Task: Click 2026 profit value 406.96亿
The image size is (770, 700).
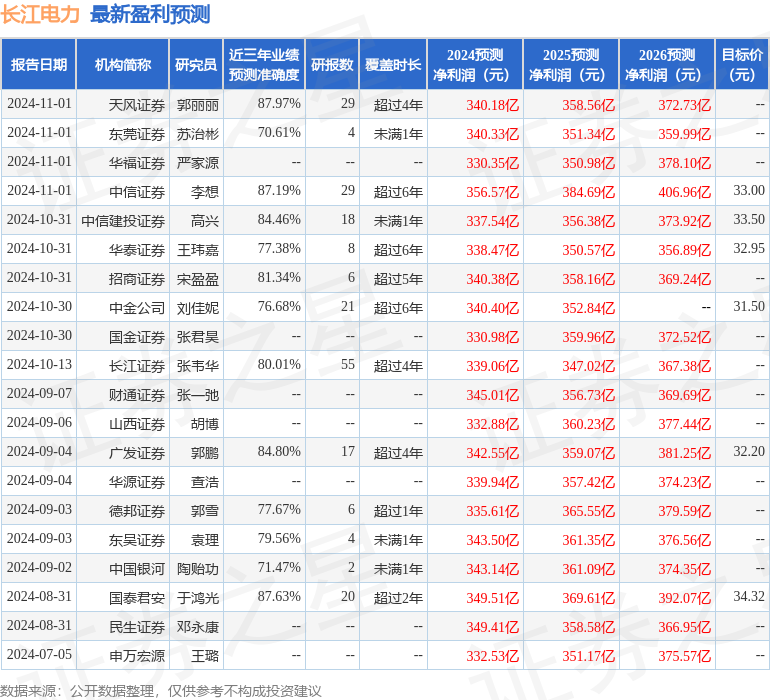Action: 685,192
